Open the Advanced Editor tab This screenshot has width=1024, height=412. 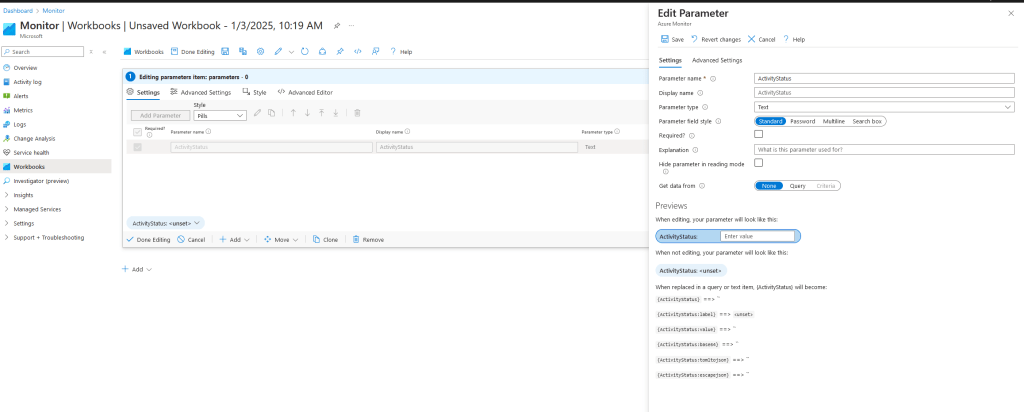coord(305,92)
